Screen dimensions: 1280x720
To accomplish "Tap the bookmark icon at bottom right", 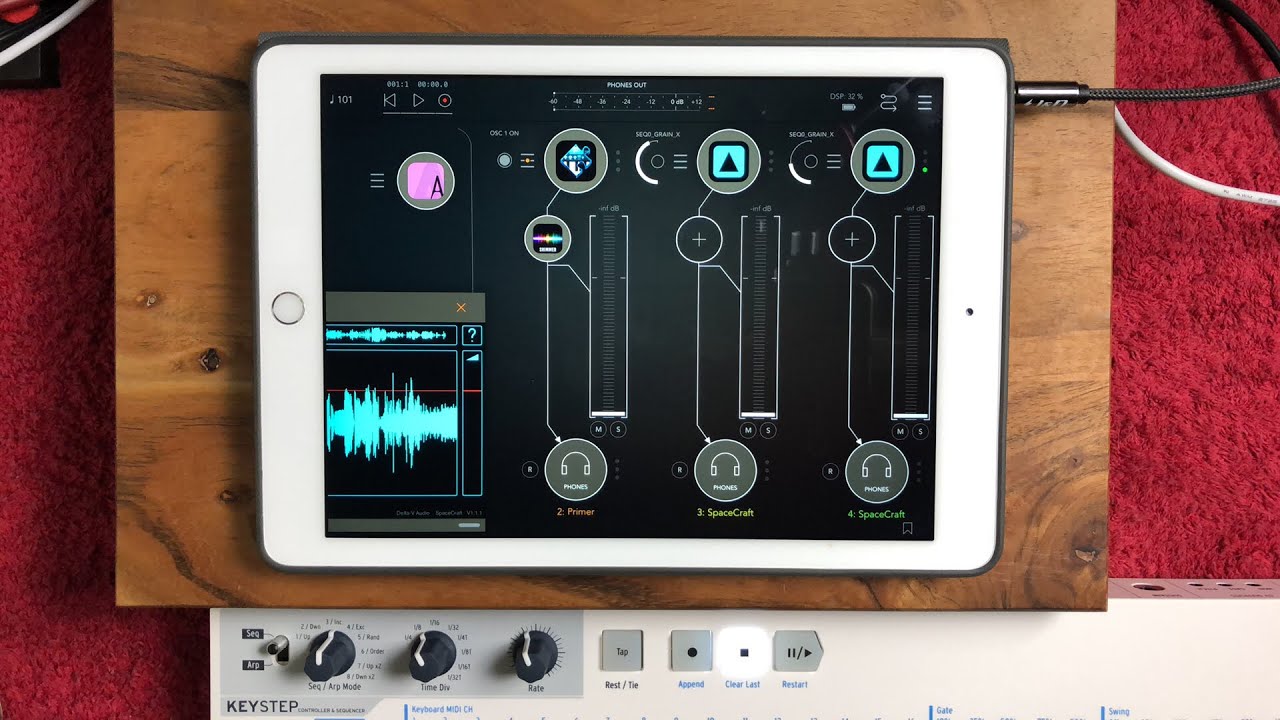I will click(x=907, y=529).
